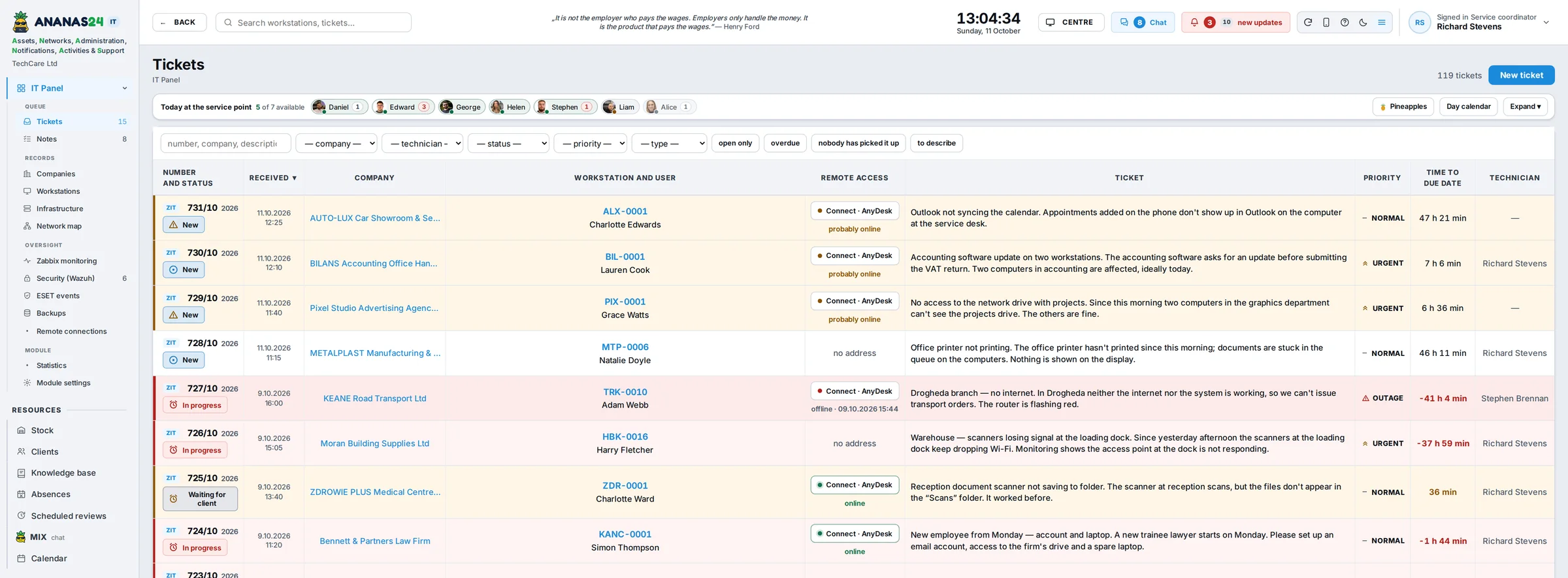
Task: Open the company filter dropdown
Action: tap(336, 143)
